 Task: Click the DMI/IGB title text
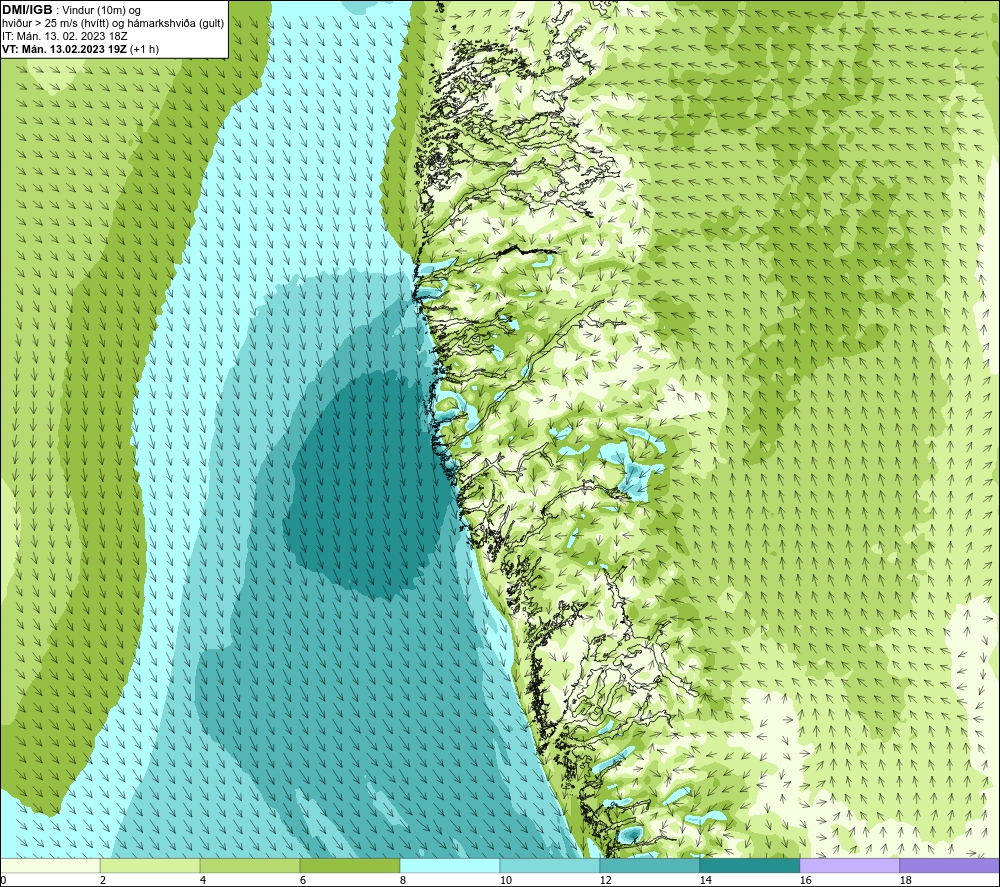[28, 10]
